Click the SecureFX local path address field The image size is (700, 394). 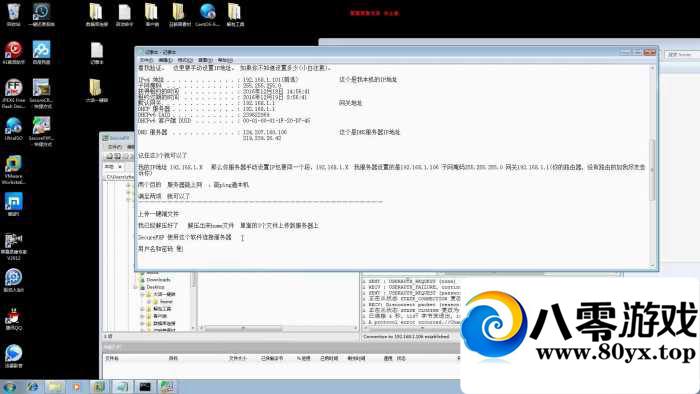click(x=120, y=177)
